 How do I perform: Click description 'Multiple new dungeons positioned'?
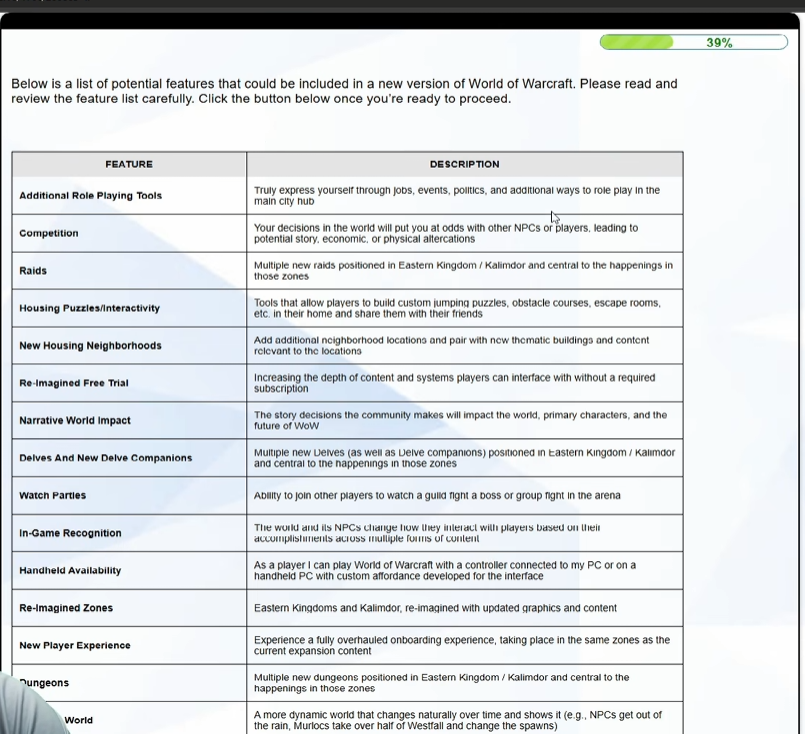(442, 683)
